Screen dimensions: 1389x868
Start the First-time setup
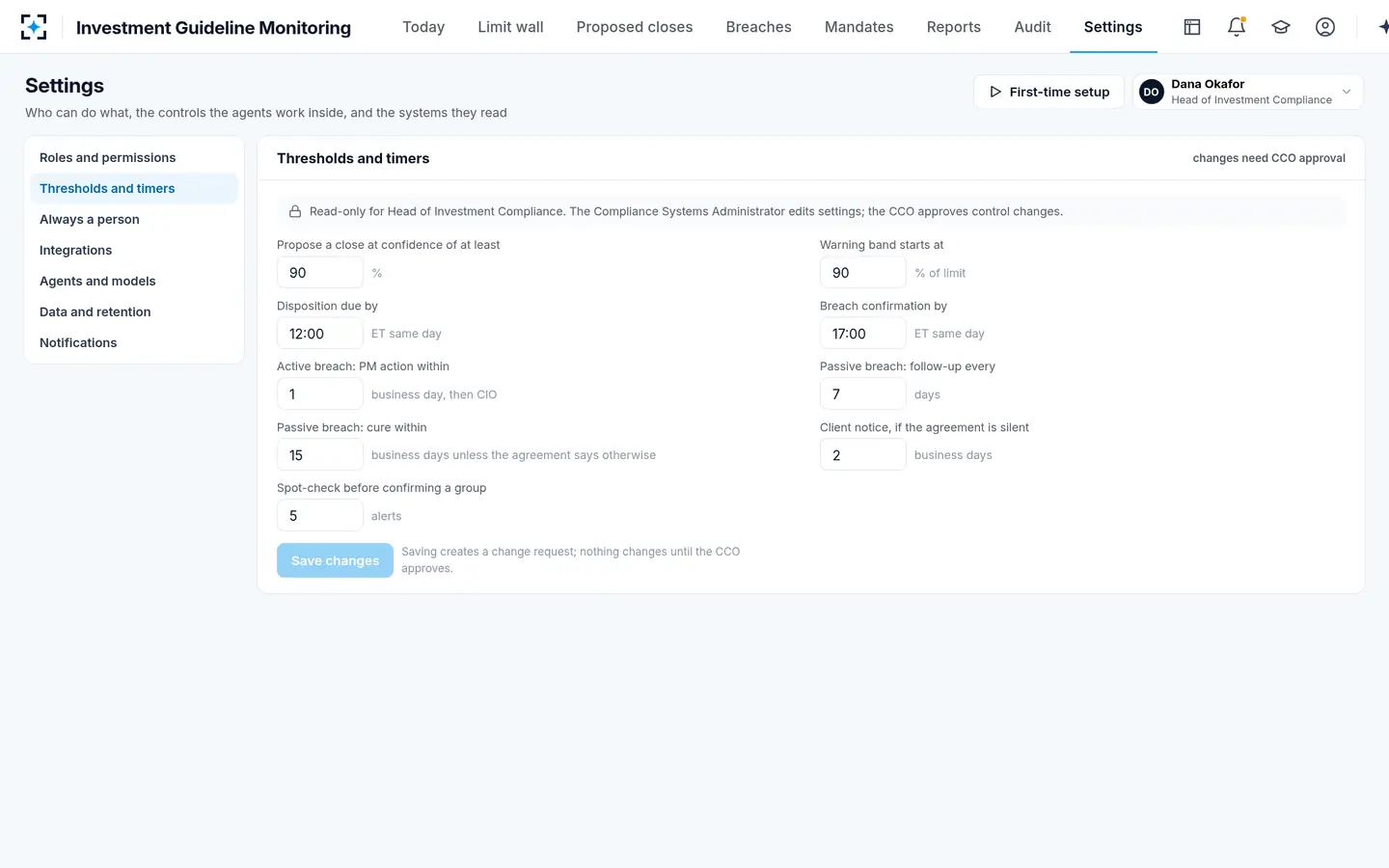coord(1049,92)
